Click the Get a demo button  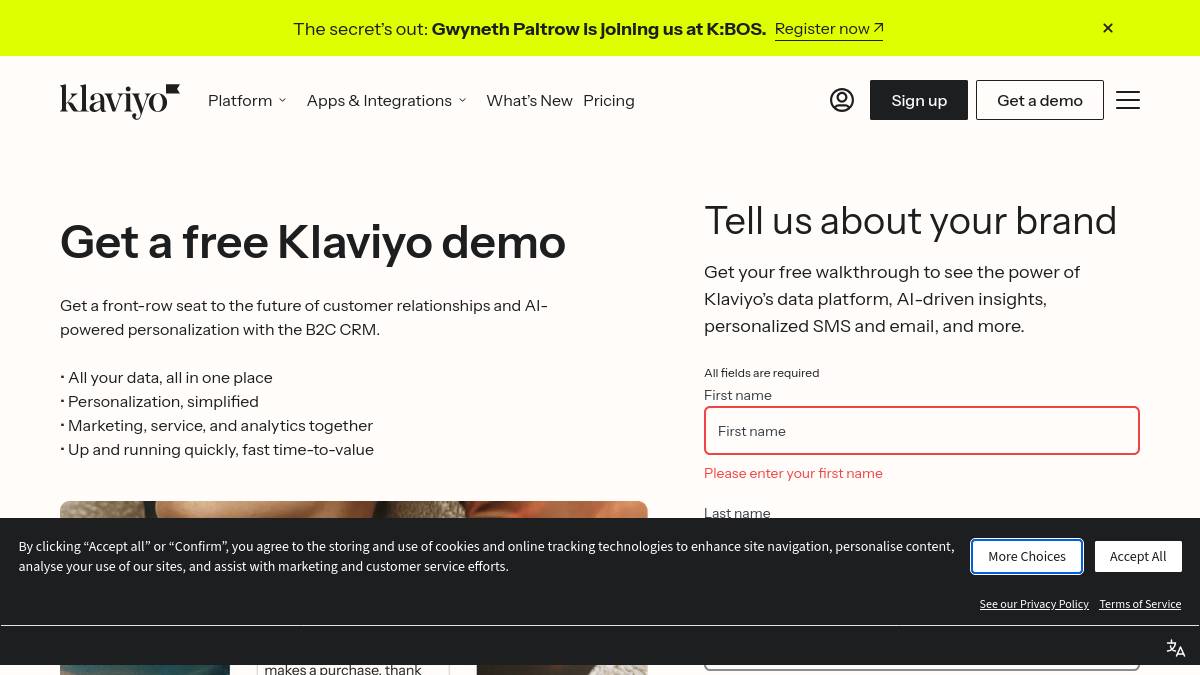point(1040,100)
